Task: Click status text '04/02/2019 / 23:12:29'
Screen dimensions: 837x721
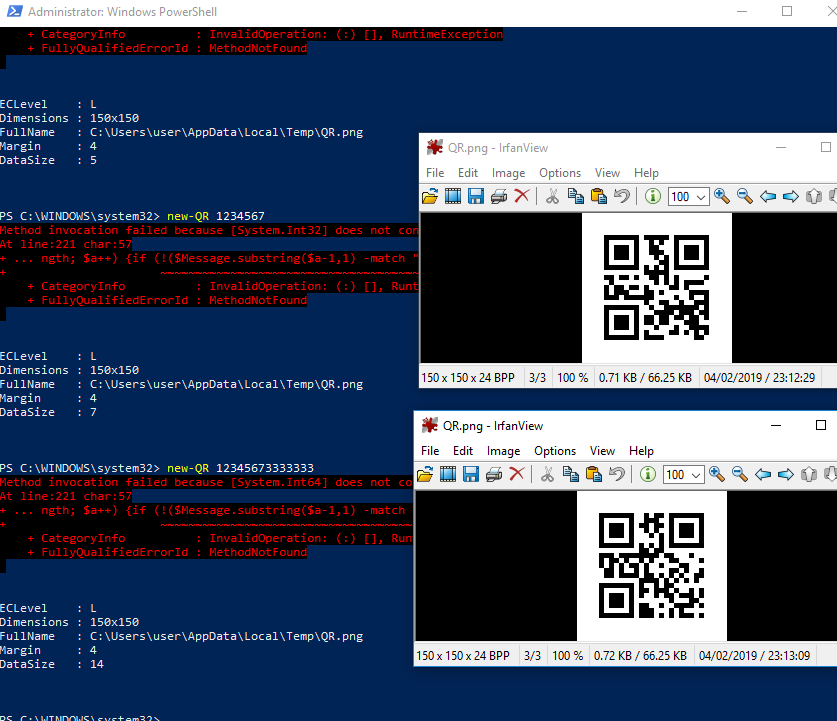Action: 759,378
